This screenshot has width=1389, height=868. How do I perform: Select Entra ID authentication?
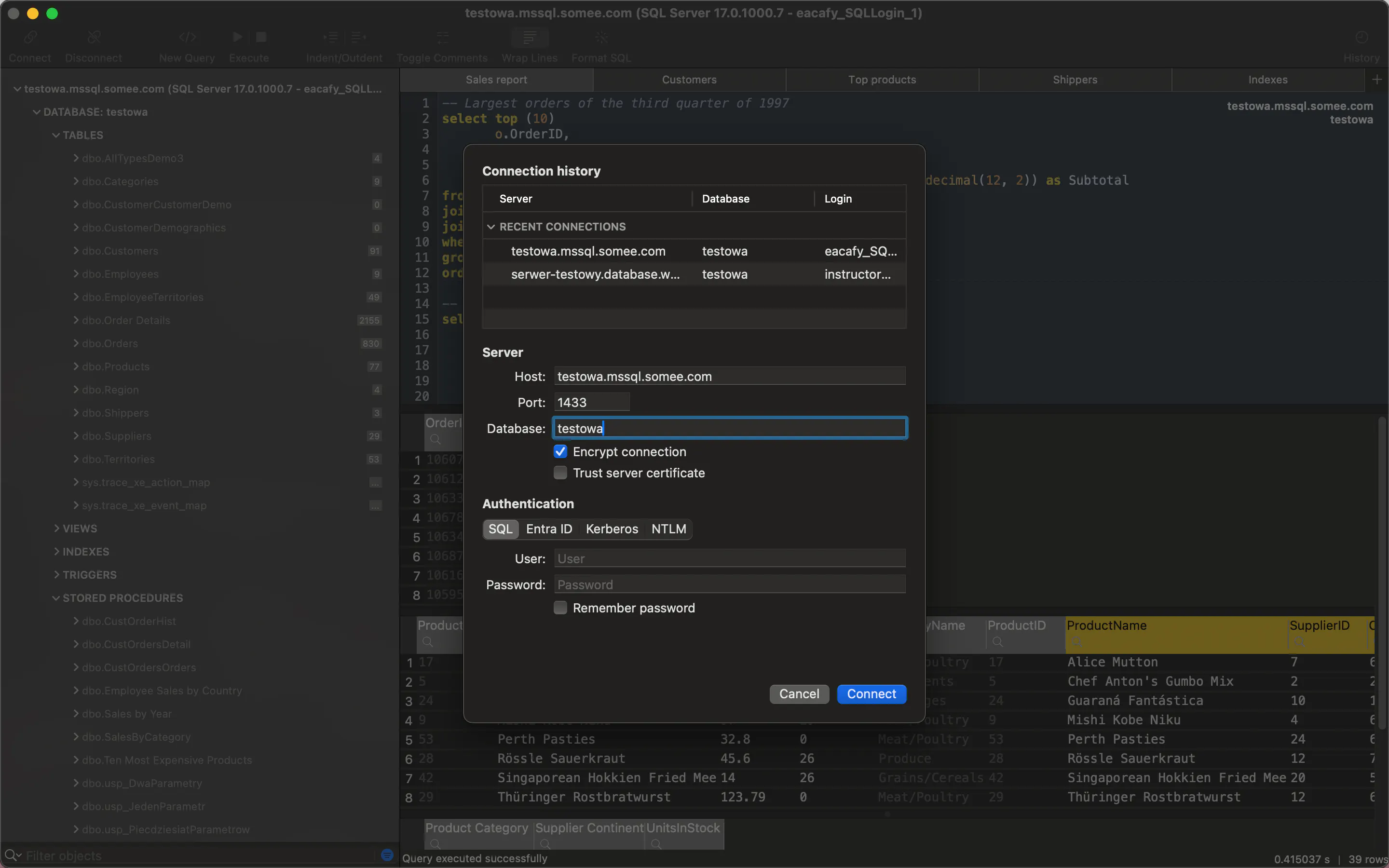549,529
